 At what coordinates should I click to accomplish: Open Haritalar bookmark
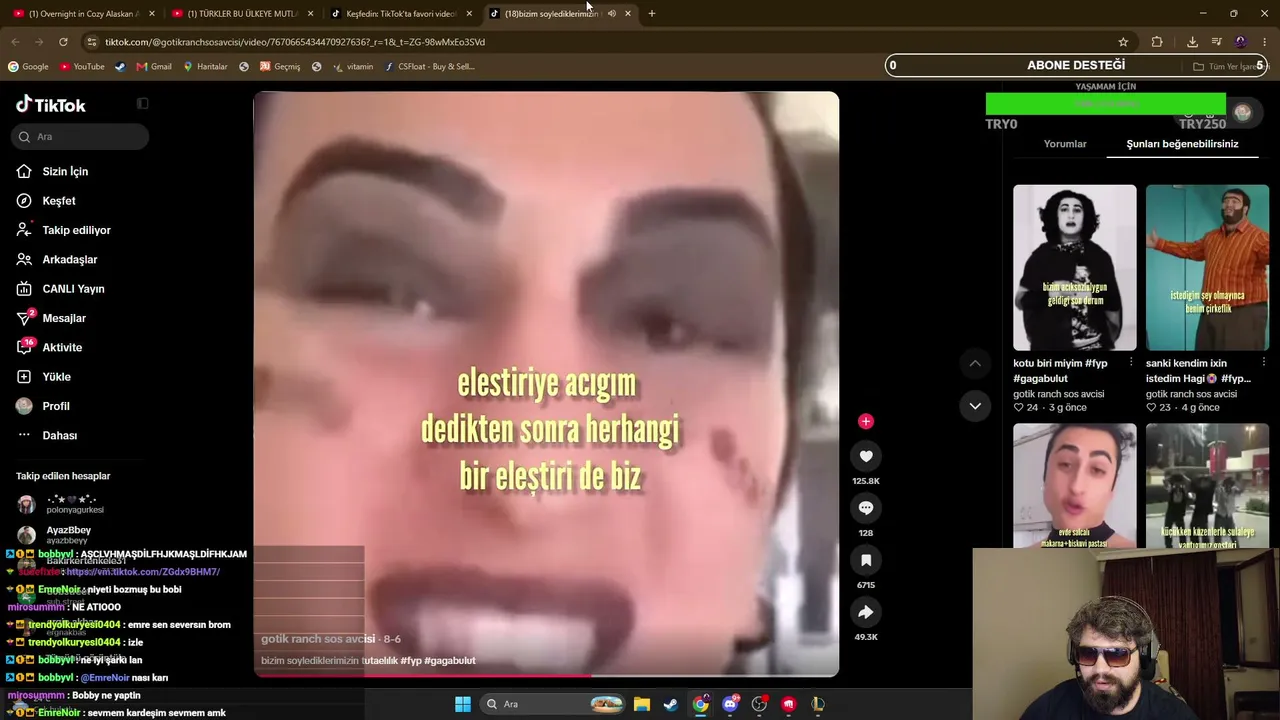[205, 67]
